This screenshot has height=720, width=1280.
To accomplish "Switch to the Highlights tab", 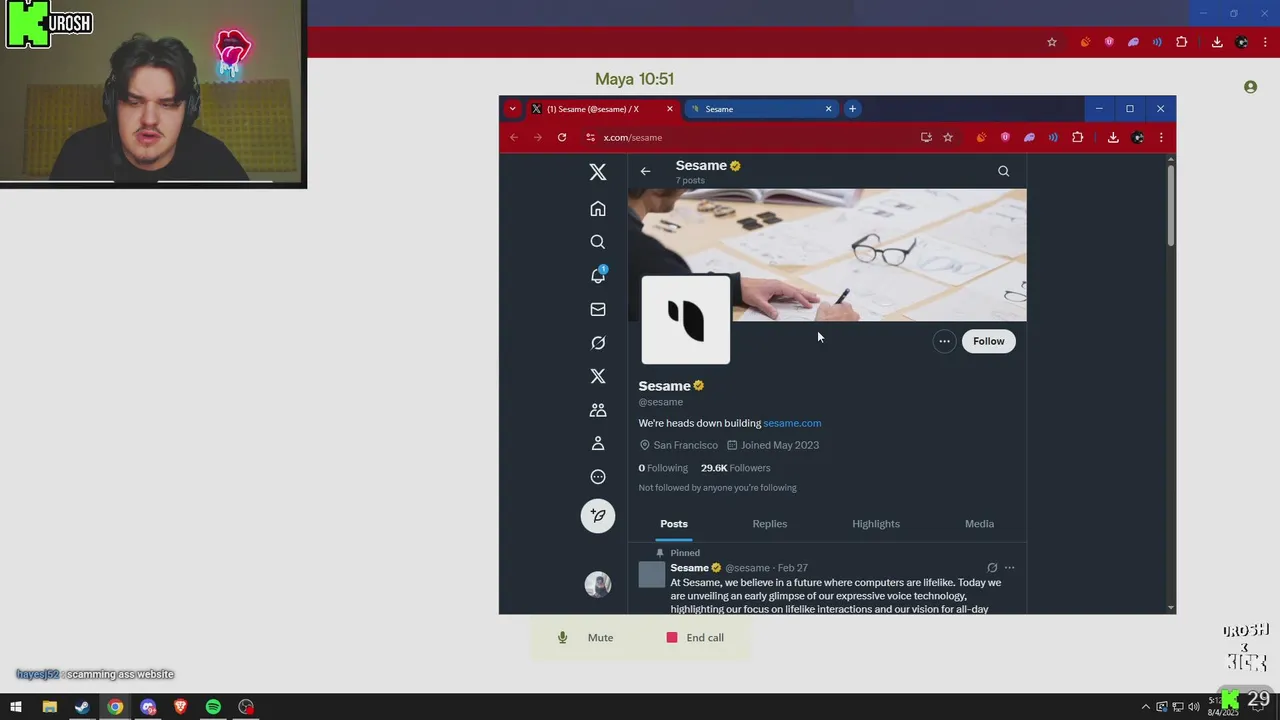I will coord(876,524).
